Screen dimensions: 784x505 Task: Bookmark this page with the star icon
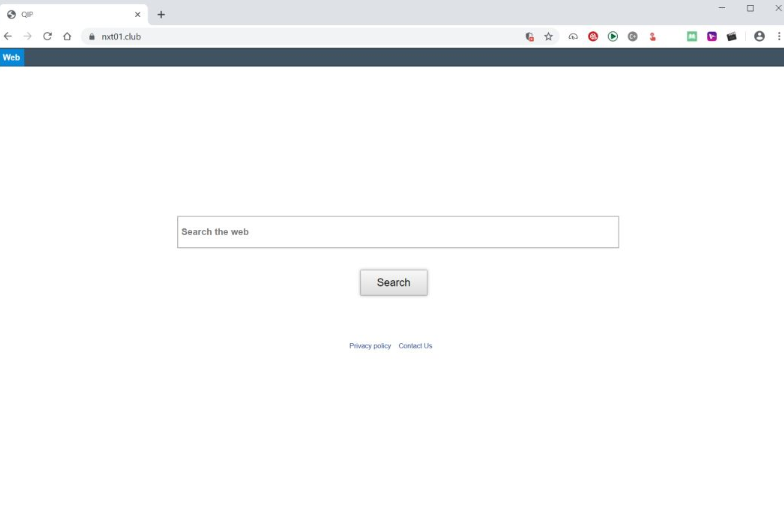(x=548, y=36)
